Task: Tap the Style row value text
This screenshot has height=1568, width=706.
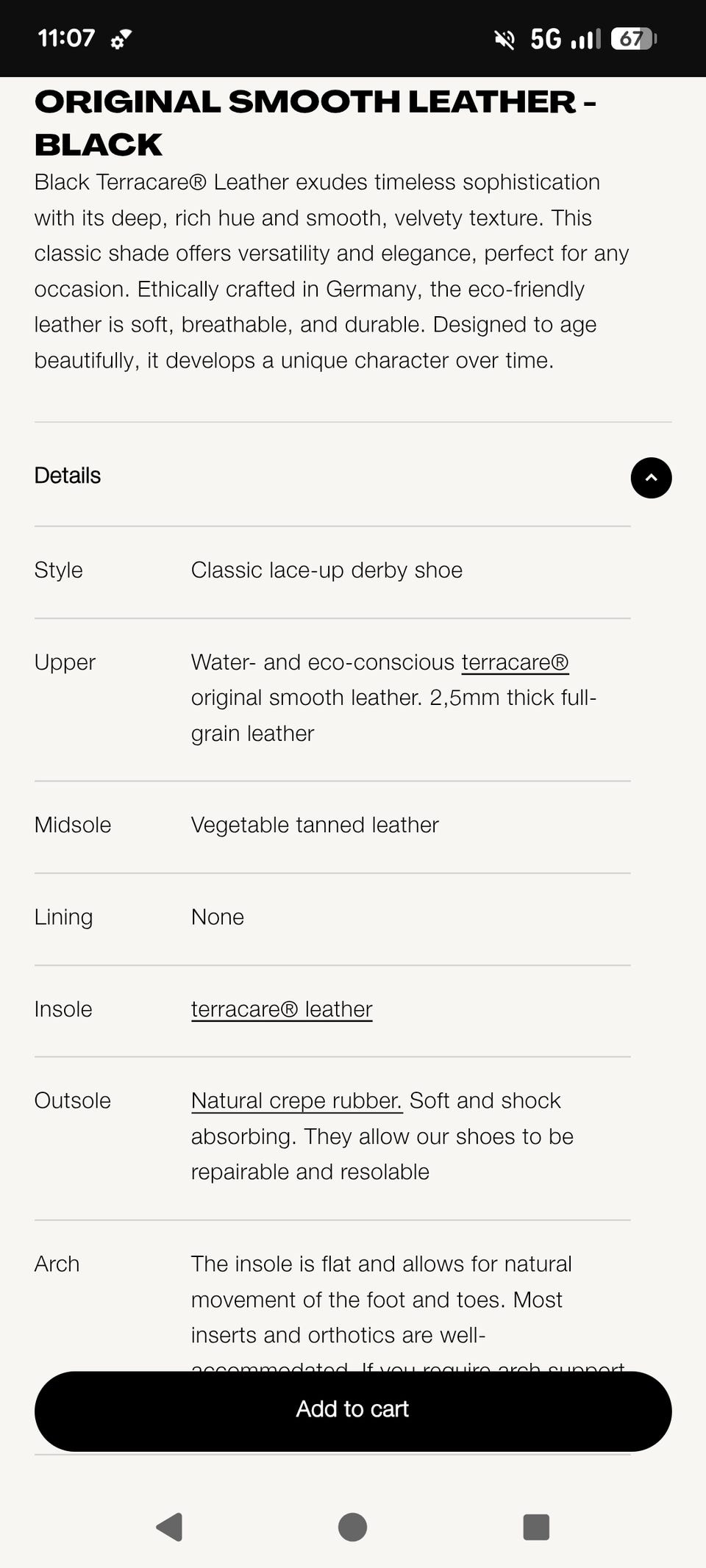Action: coord(327,570)
